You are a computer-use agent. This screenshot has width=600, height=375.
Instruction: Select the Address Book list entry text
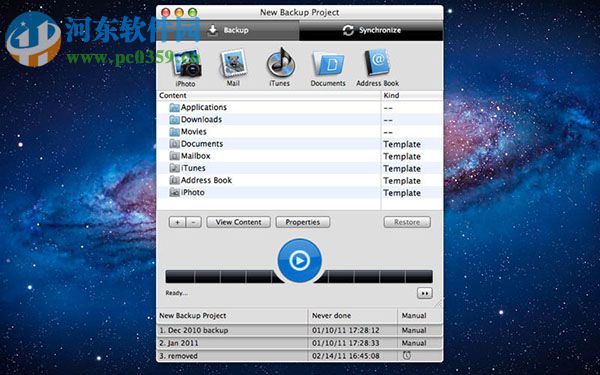tap(206, 181)
